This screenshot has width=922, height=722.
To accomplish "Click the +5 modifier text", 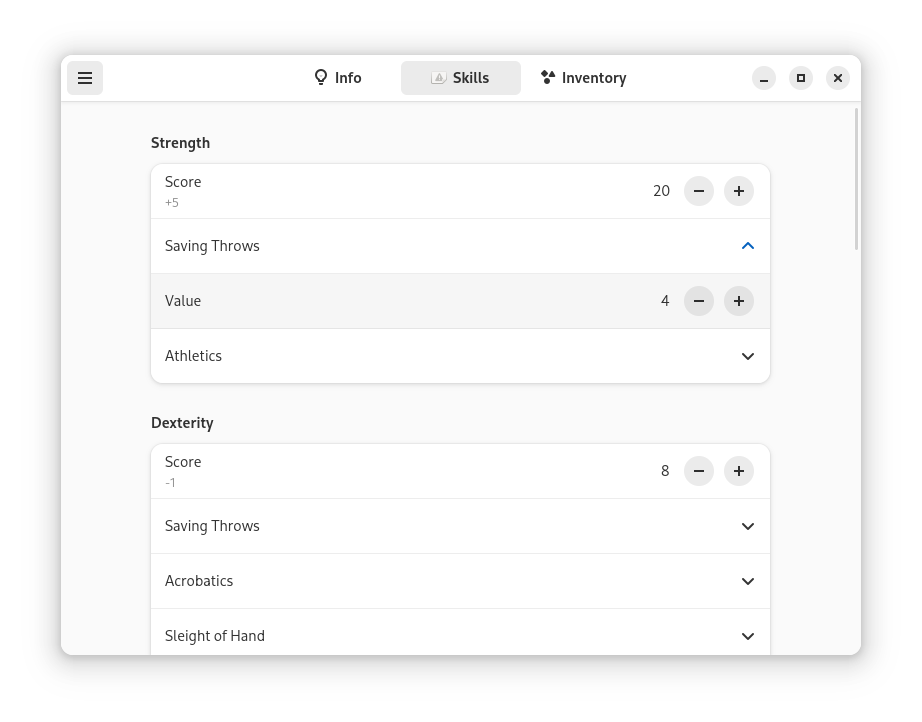I will (172, 203).
